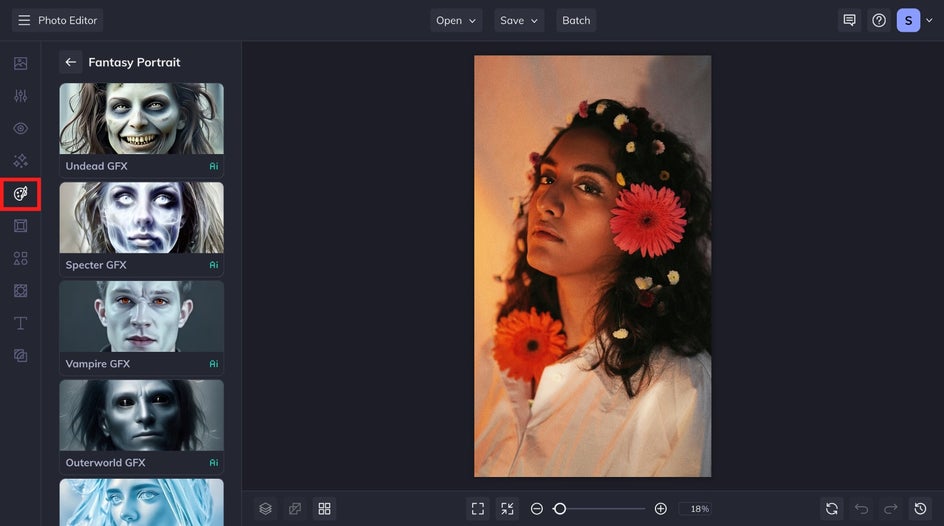Click the undo arrow icon
This screenshot has width=944, height=526.
[x=862, y=509]
